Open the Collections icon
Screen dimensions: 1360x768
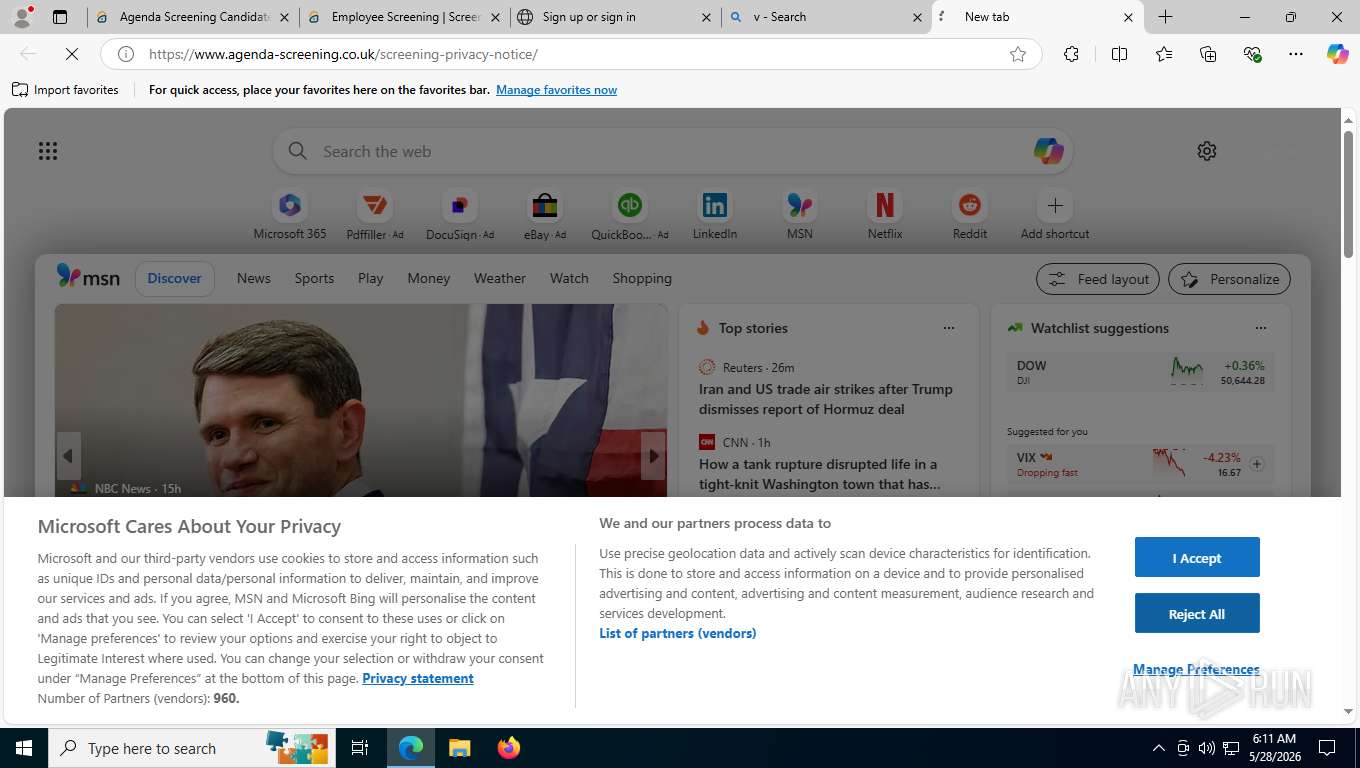coord(1208,54)
